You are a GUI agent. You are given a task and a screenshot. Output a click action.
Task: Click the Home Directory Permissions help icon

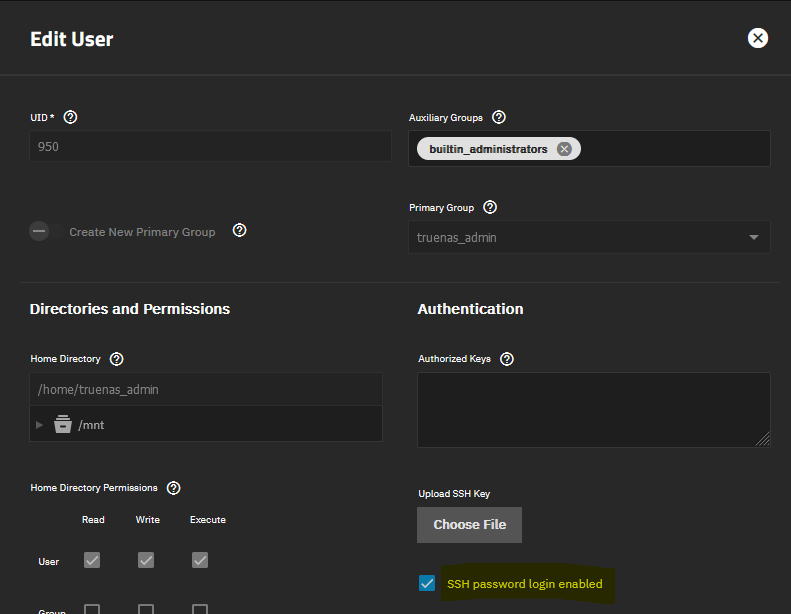(173, 488)
